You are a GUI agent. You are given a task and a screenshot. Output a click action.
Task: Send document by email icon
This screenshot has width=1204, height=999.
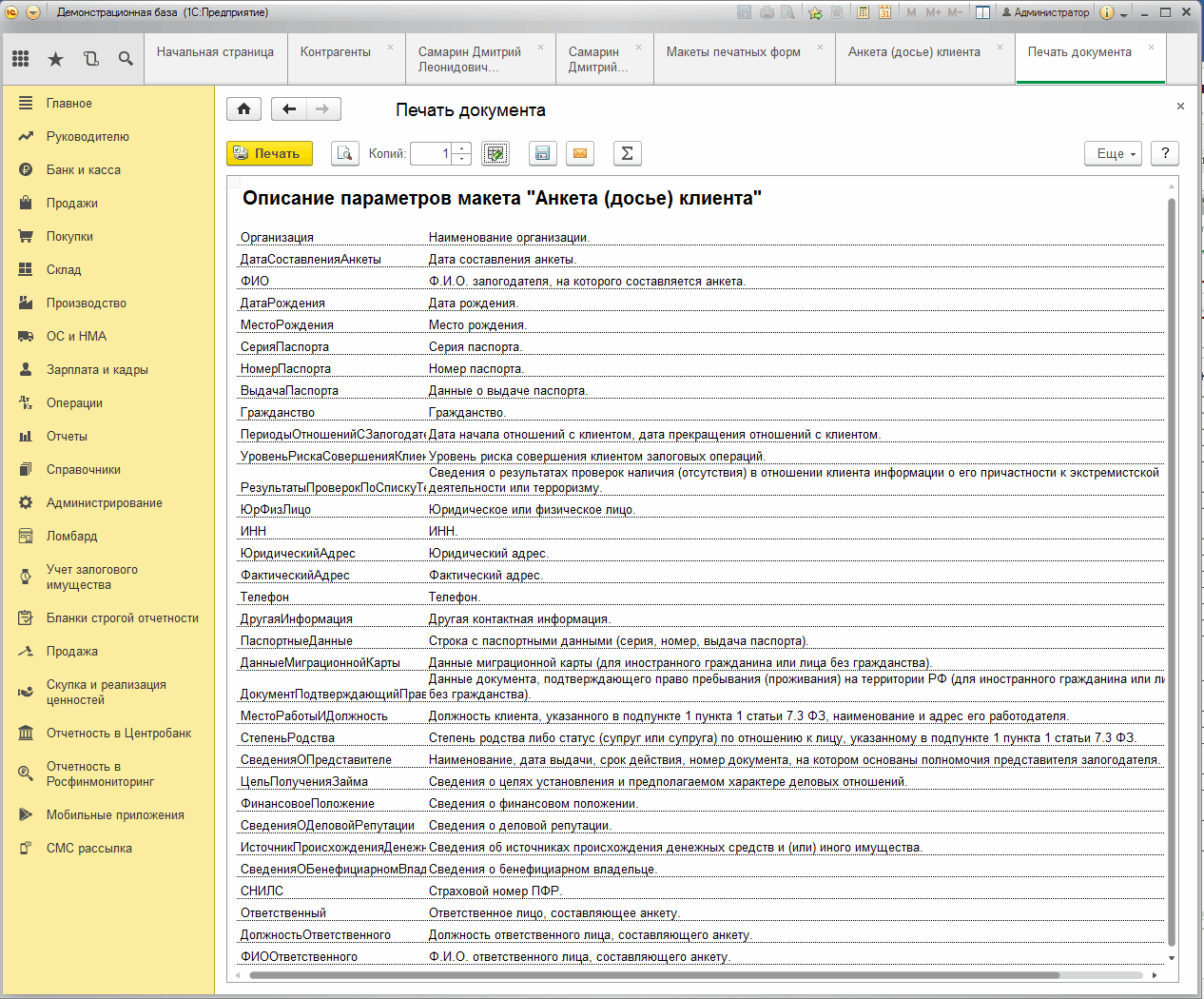click(580, 153)
